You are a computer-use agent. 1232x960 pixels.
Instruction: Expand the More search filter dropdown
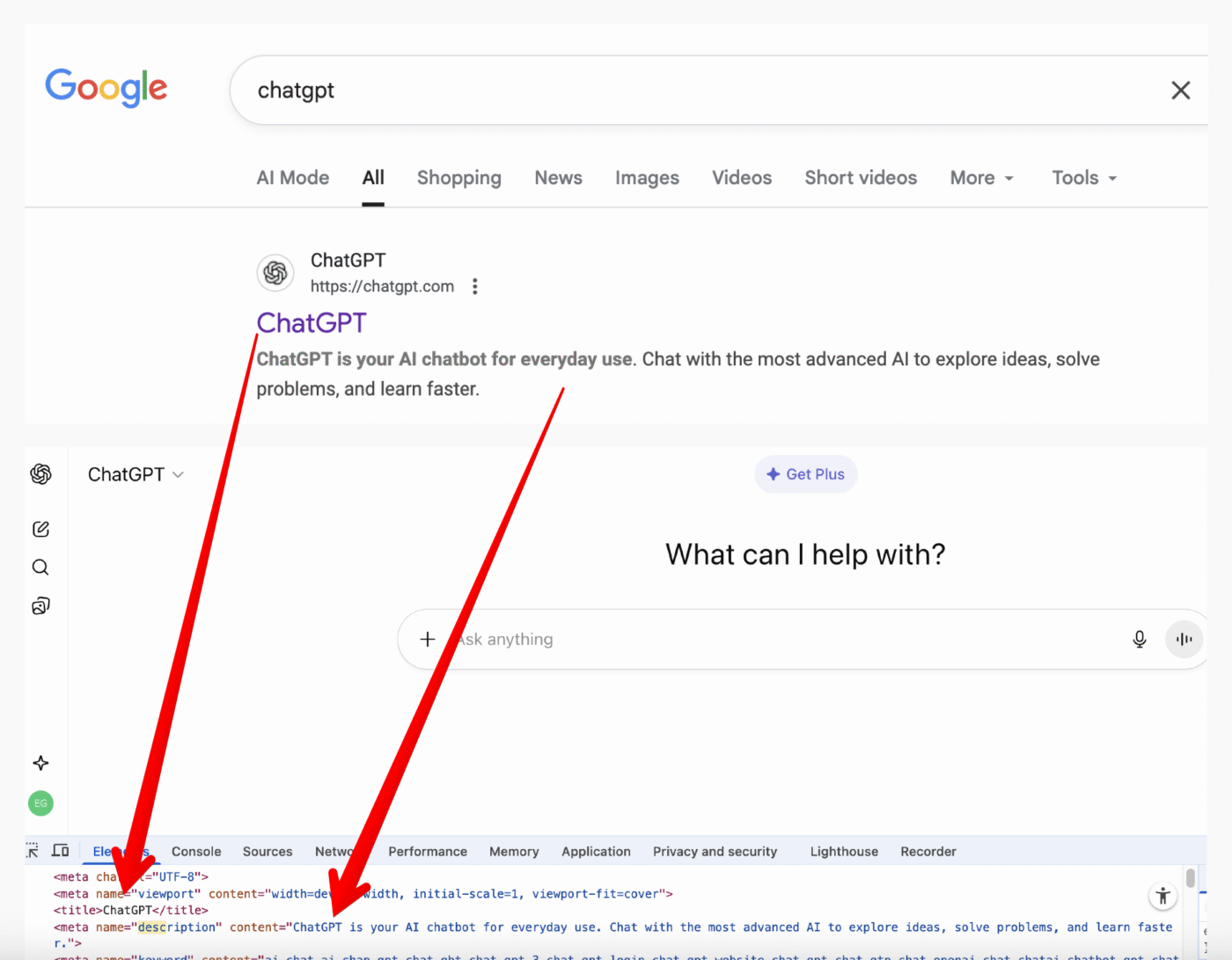click(x=981, y=179)
